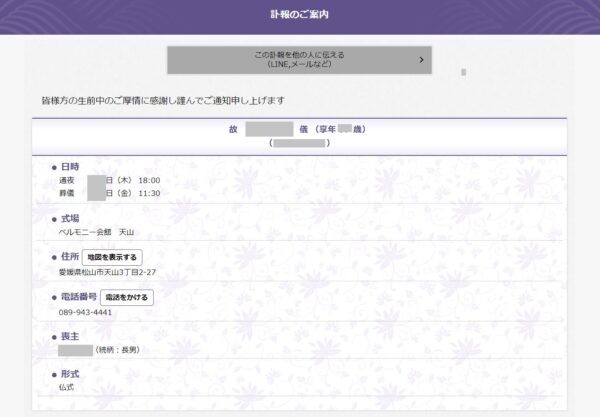Click the phone number 089-943-4441

pos(85,312)
